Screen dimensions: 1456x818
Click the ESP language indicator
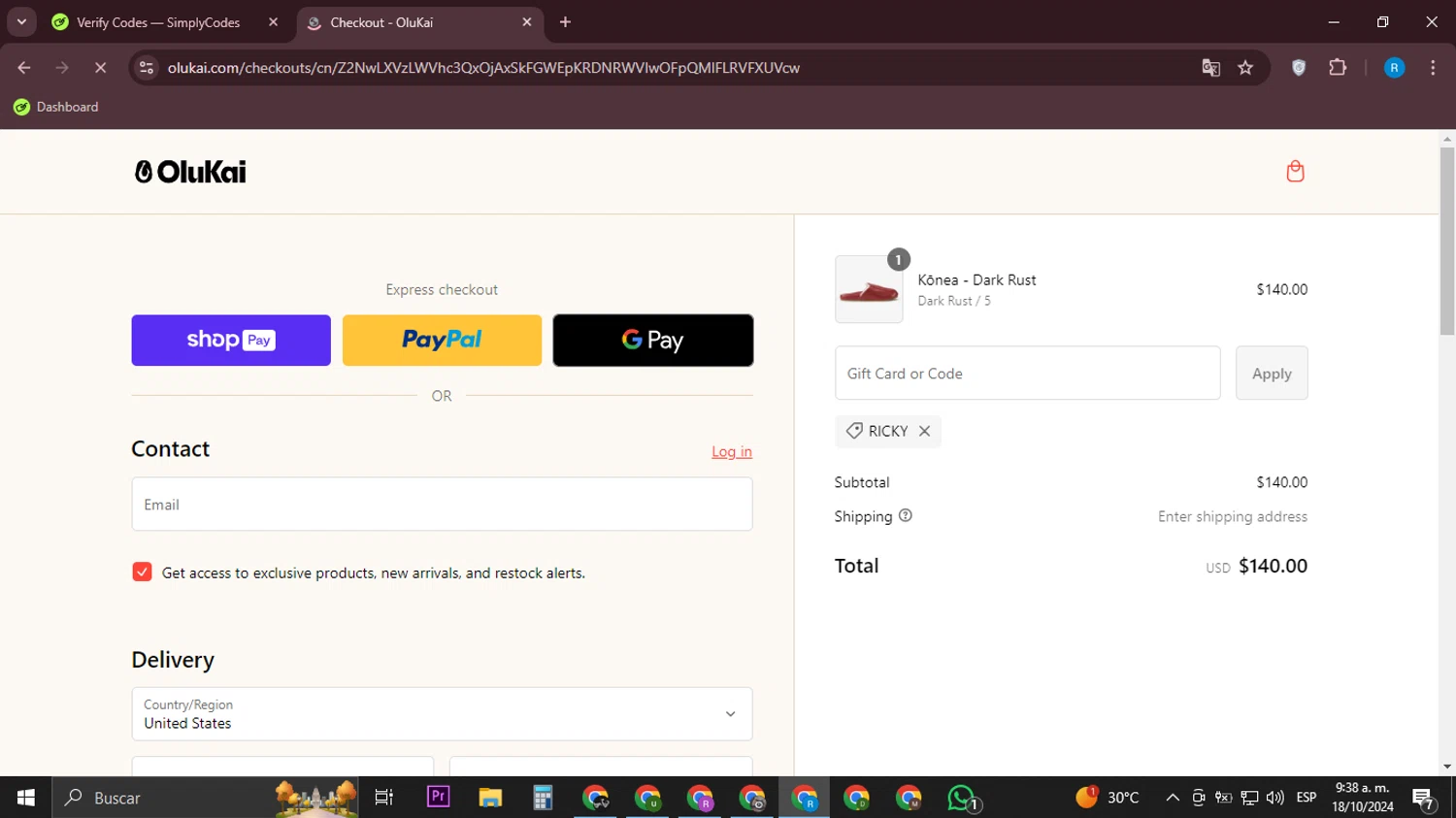pyautogui.click(x=1307, y=798)
